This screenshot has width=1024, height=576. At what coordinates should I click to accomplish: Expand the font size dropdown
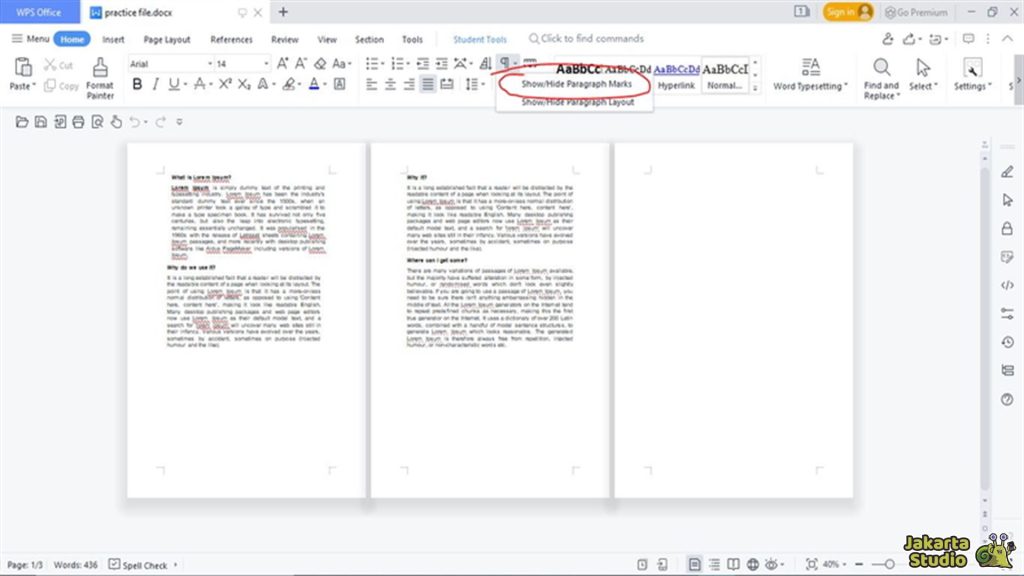[x=266, y=63]
